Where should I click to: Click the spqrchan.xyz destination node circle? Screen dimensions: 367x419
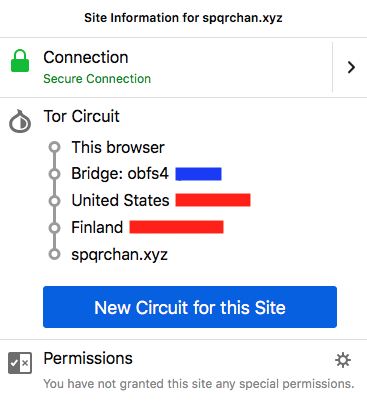pos(54,254)
